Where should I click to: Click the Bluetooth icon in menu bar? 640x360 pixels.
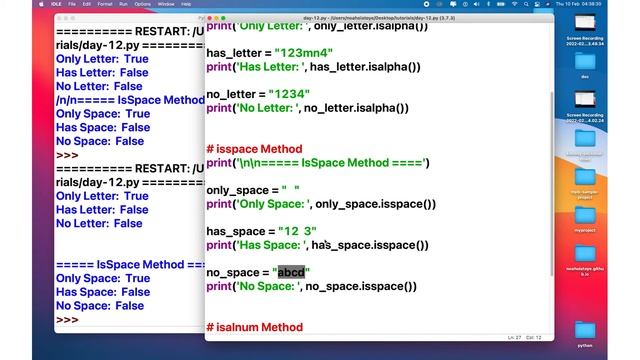coord(488,4)
